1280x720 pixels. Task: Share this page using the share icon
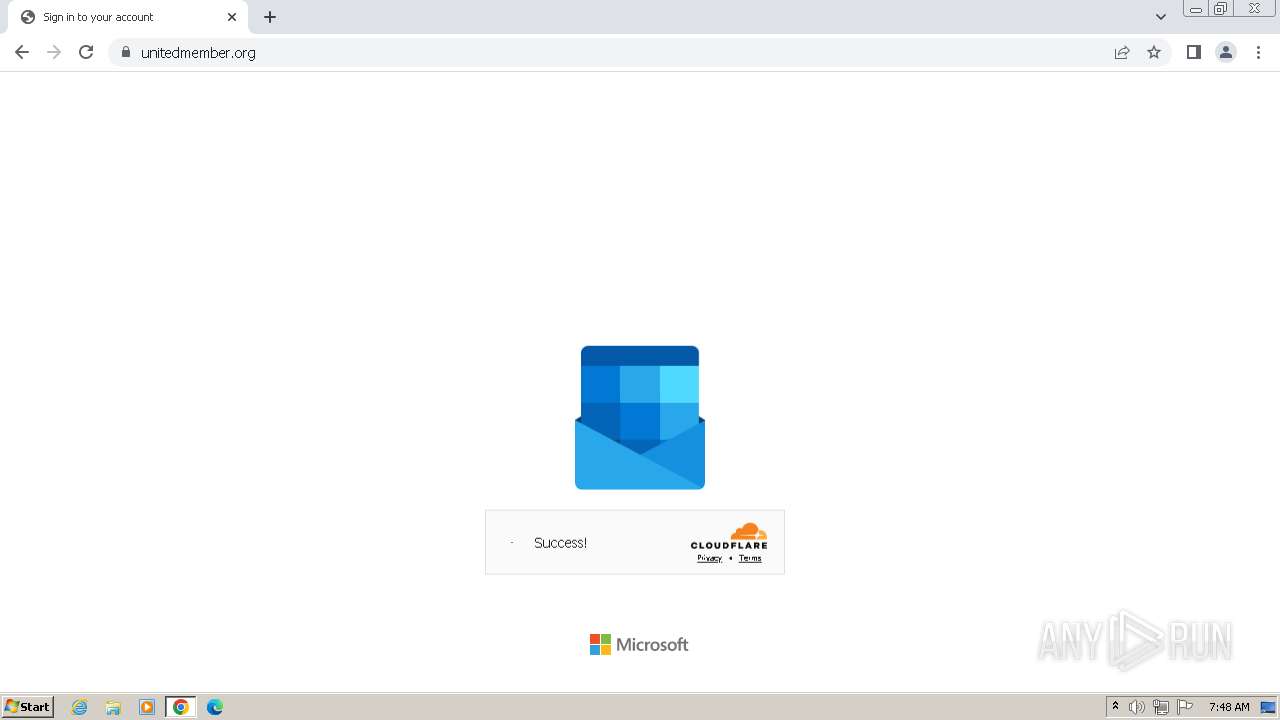[x=1122, y=52]
